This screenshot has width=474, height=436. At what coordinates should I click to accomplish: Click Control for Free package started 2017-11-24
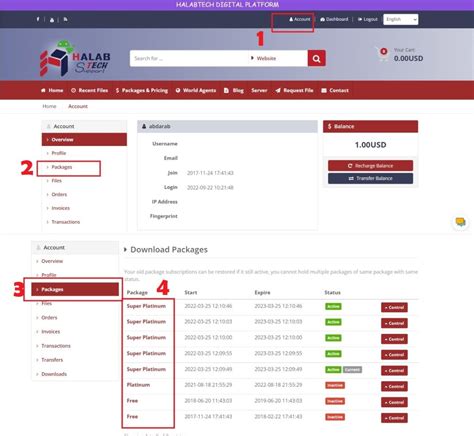click(394, 418)
